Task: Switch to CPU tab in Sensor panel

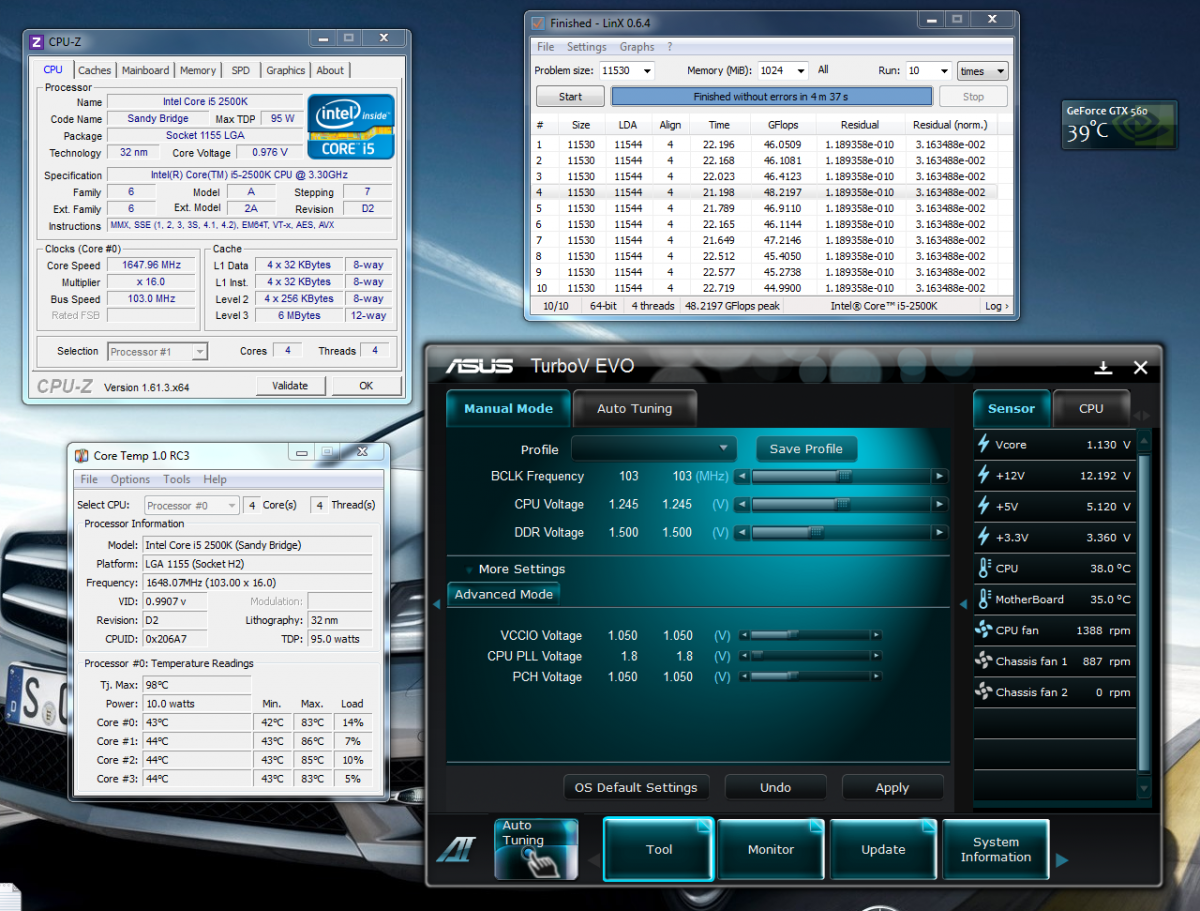Action: (1091, 408)
